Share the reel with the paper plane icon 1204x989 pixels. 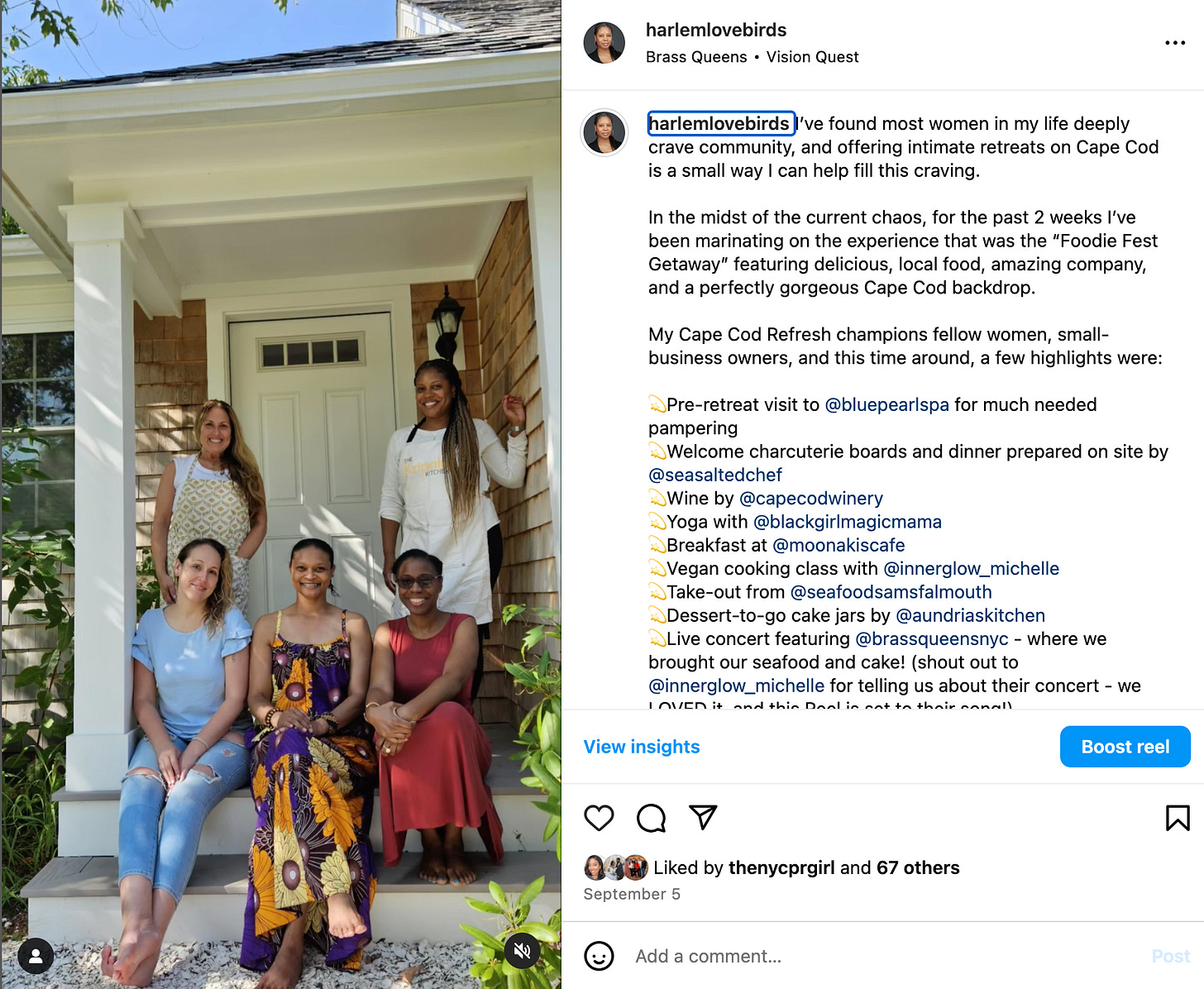click(703, 817)
